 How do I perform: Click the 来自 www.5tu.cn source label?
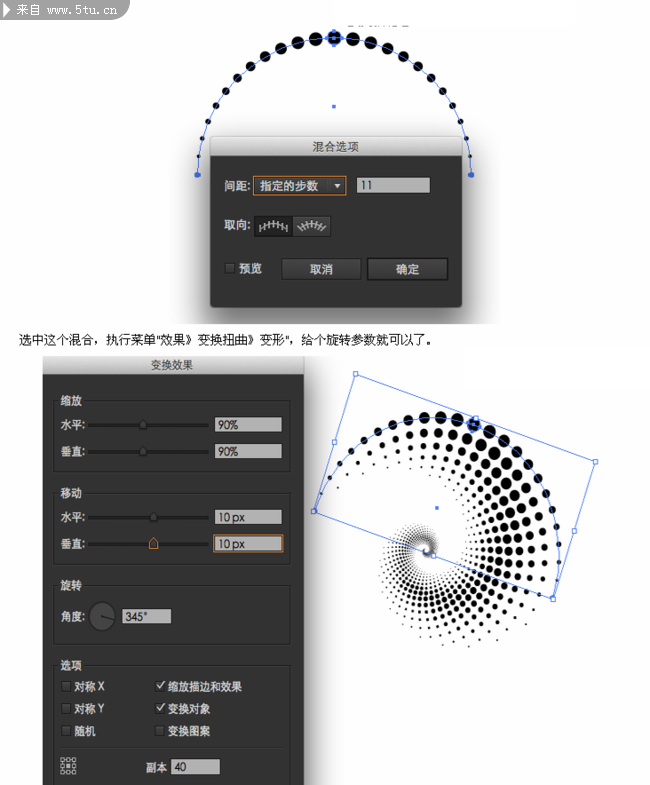click(x=63, y=10)
